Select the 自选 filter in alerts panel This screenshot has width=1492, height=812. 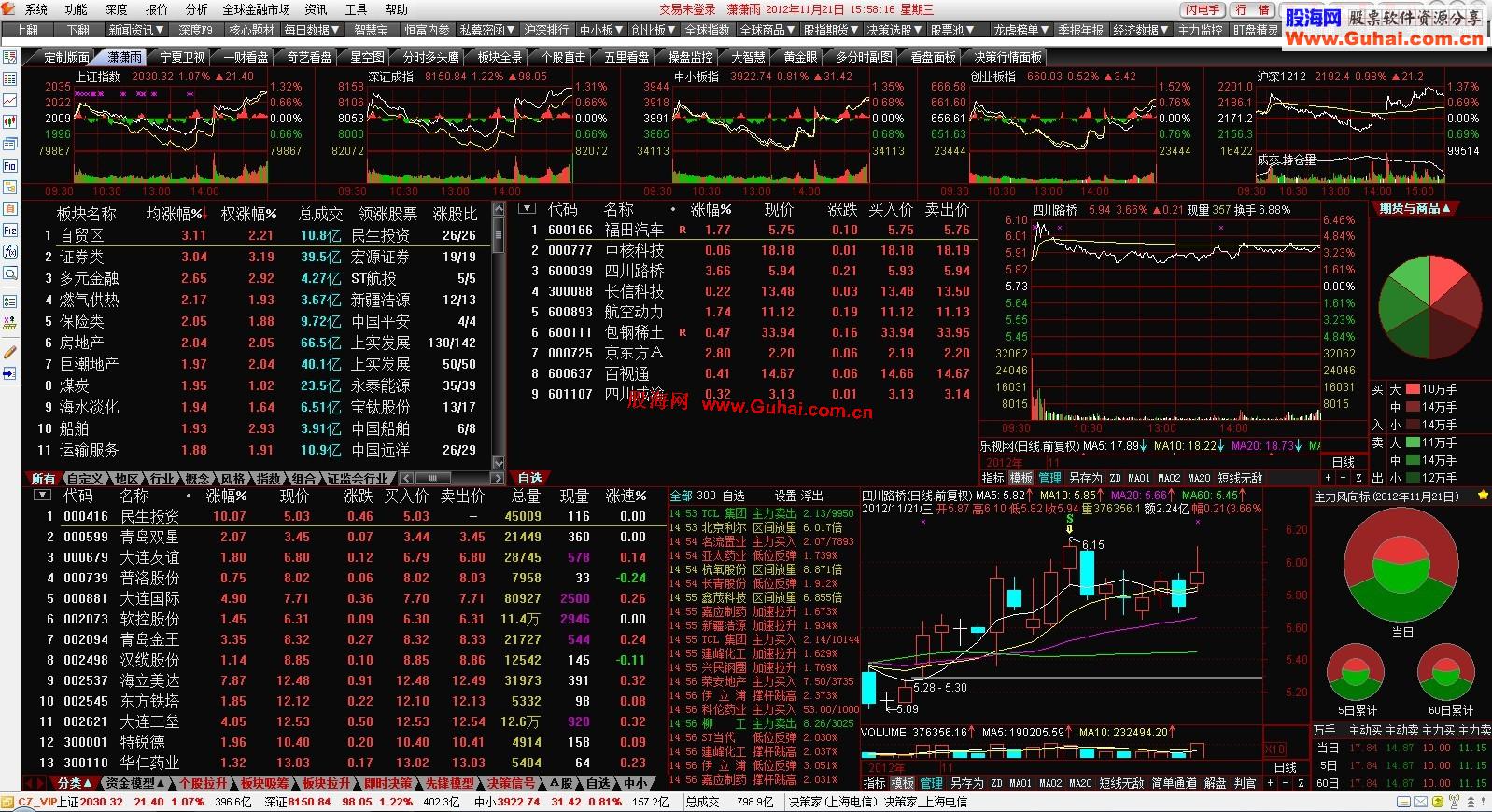(x=734, y=496)
